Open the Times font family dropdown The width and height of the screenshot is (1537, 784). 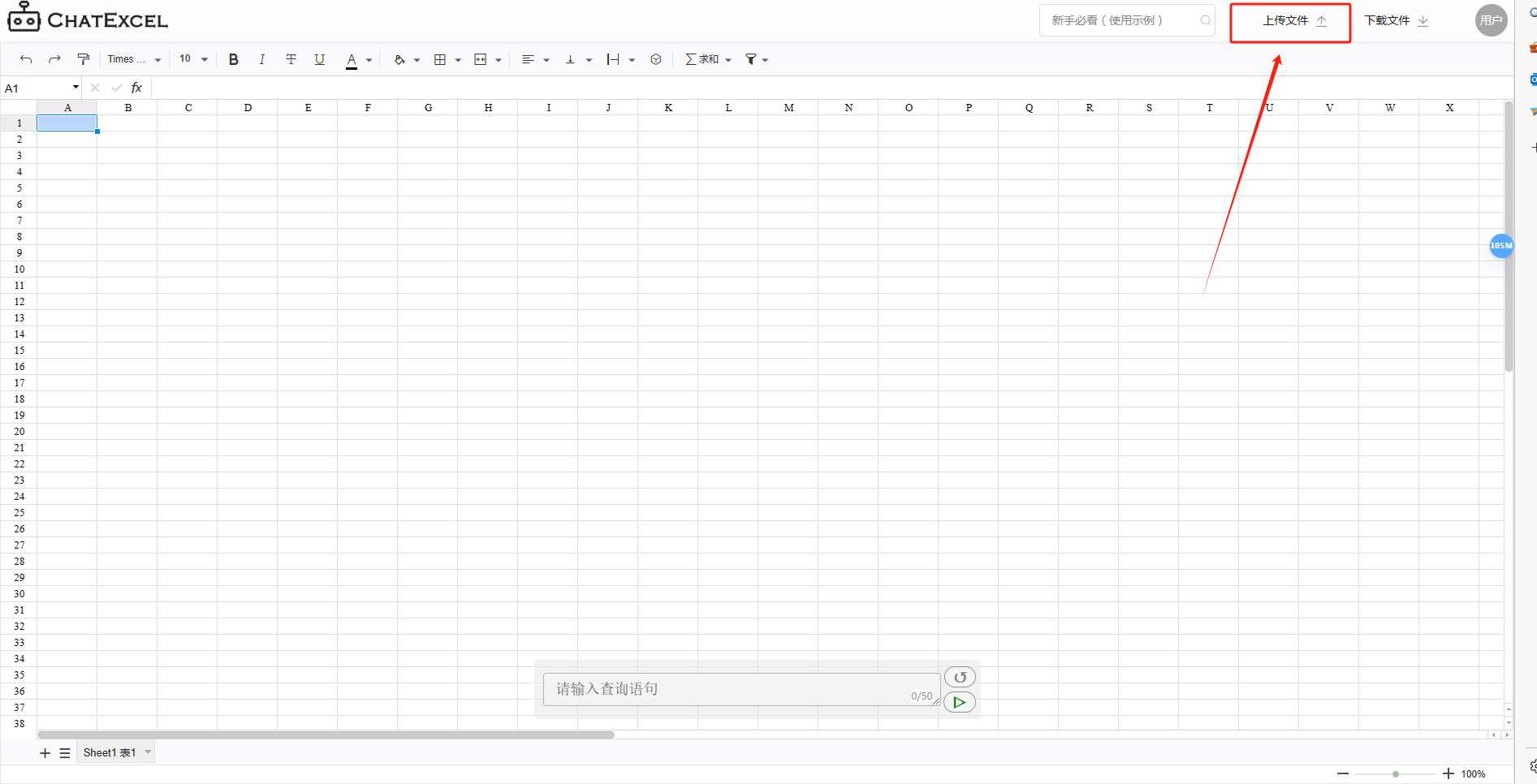point(134,59)
